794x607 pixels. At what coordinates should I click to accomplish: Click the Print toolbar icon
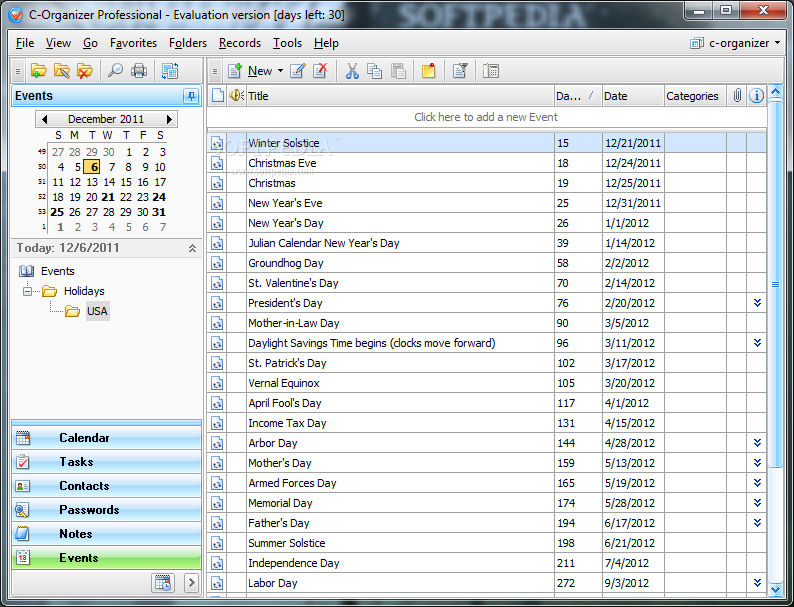[139, 71]
